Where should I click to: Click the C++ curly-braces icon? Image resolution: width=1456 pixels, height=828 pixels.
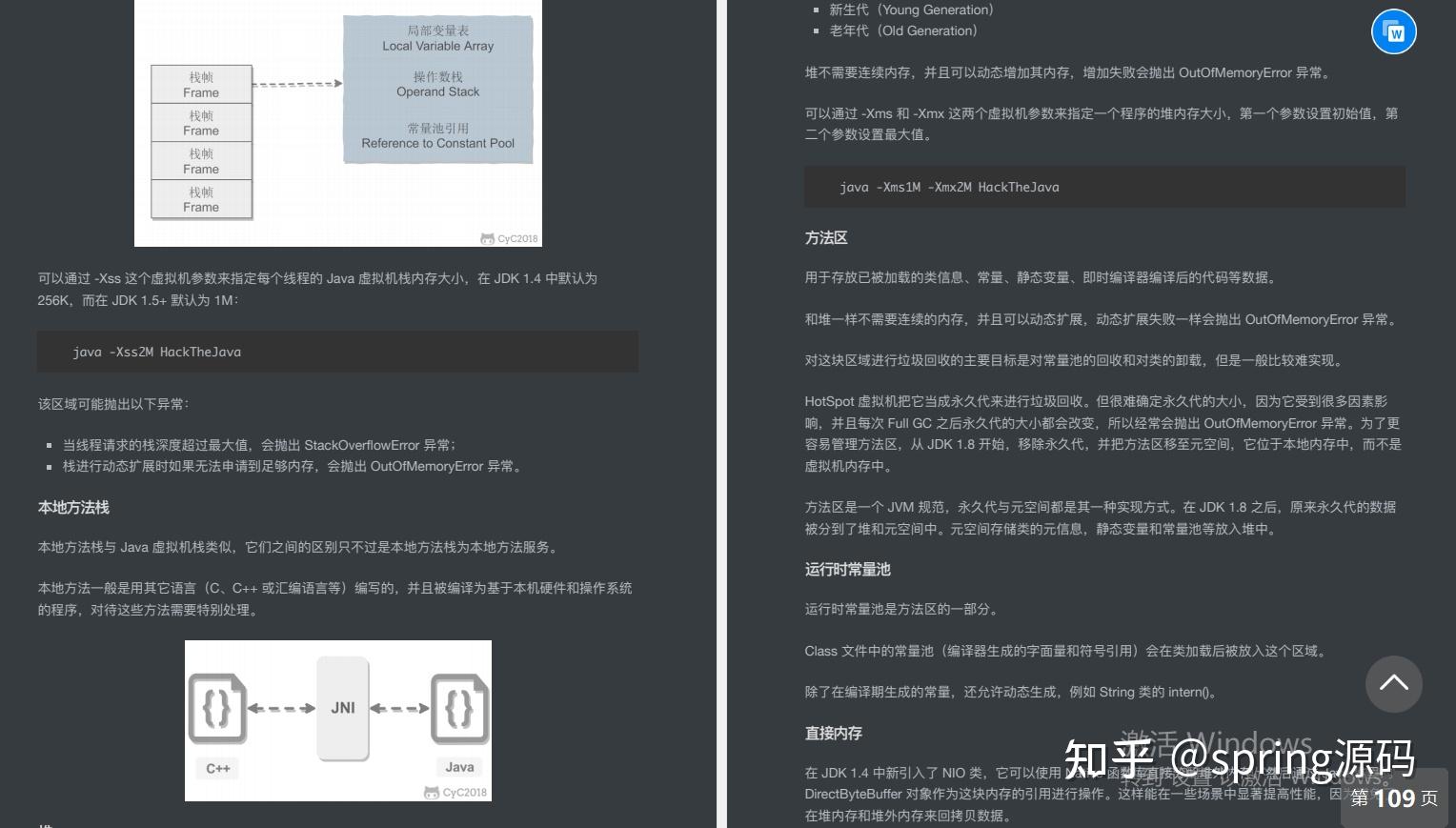coord(217,709)
